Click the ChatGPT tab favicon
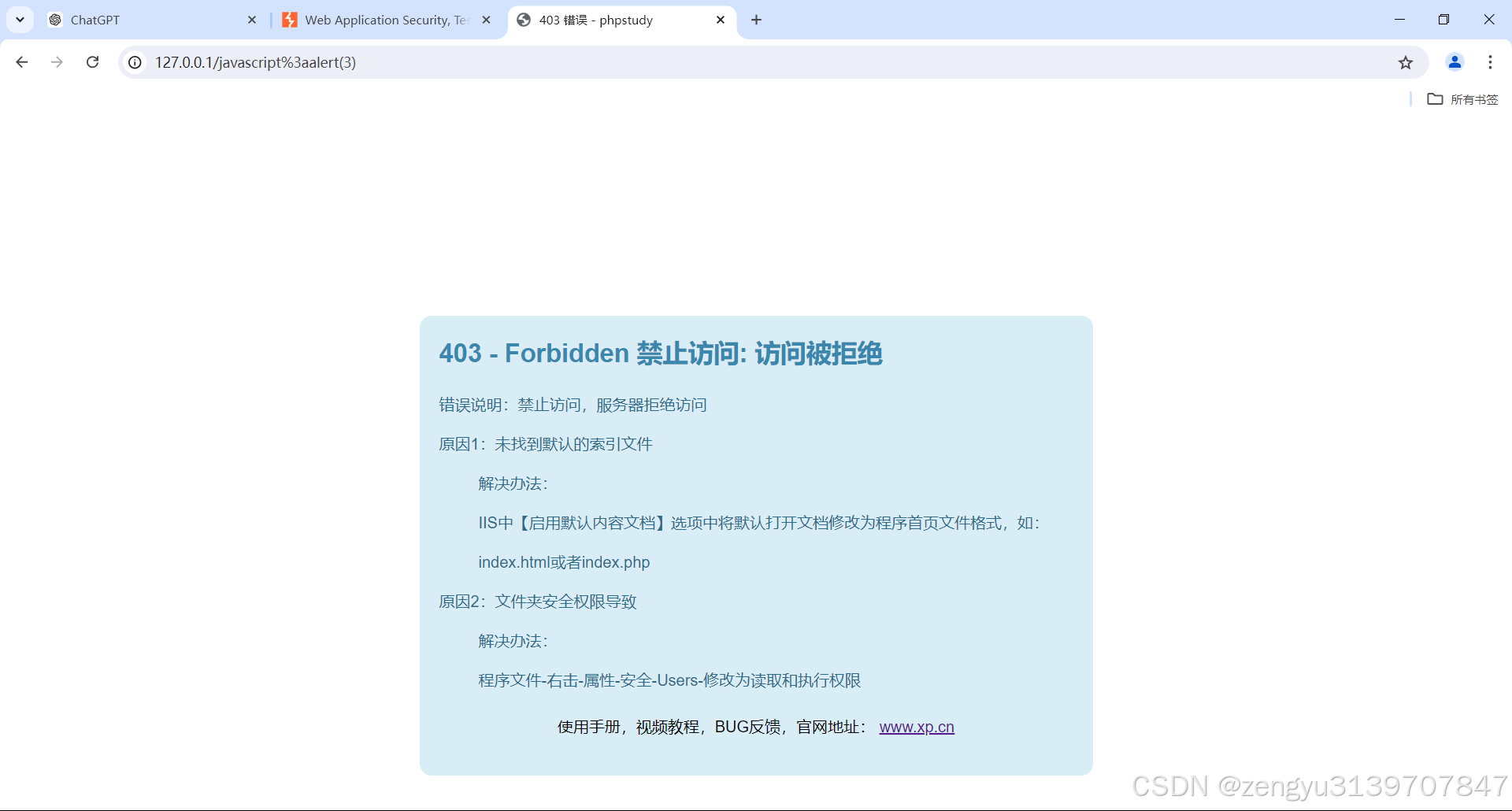The height and width of the screenshot is (811, 1512). click(55, 20)
